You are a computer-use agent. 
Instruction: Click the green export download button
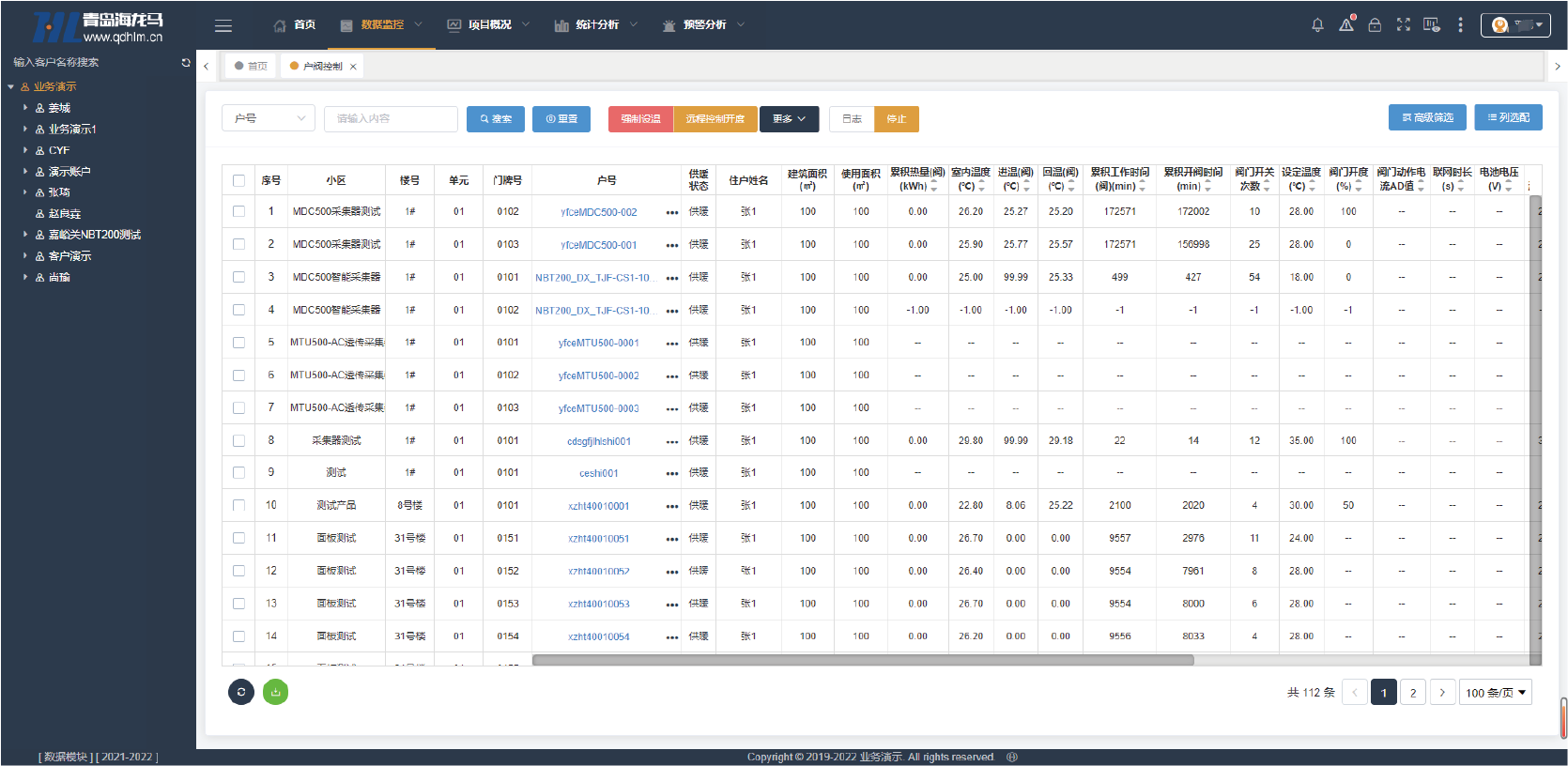click(x=275, y=692)
